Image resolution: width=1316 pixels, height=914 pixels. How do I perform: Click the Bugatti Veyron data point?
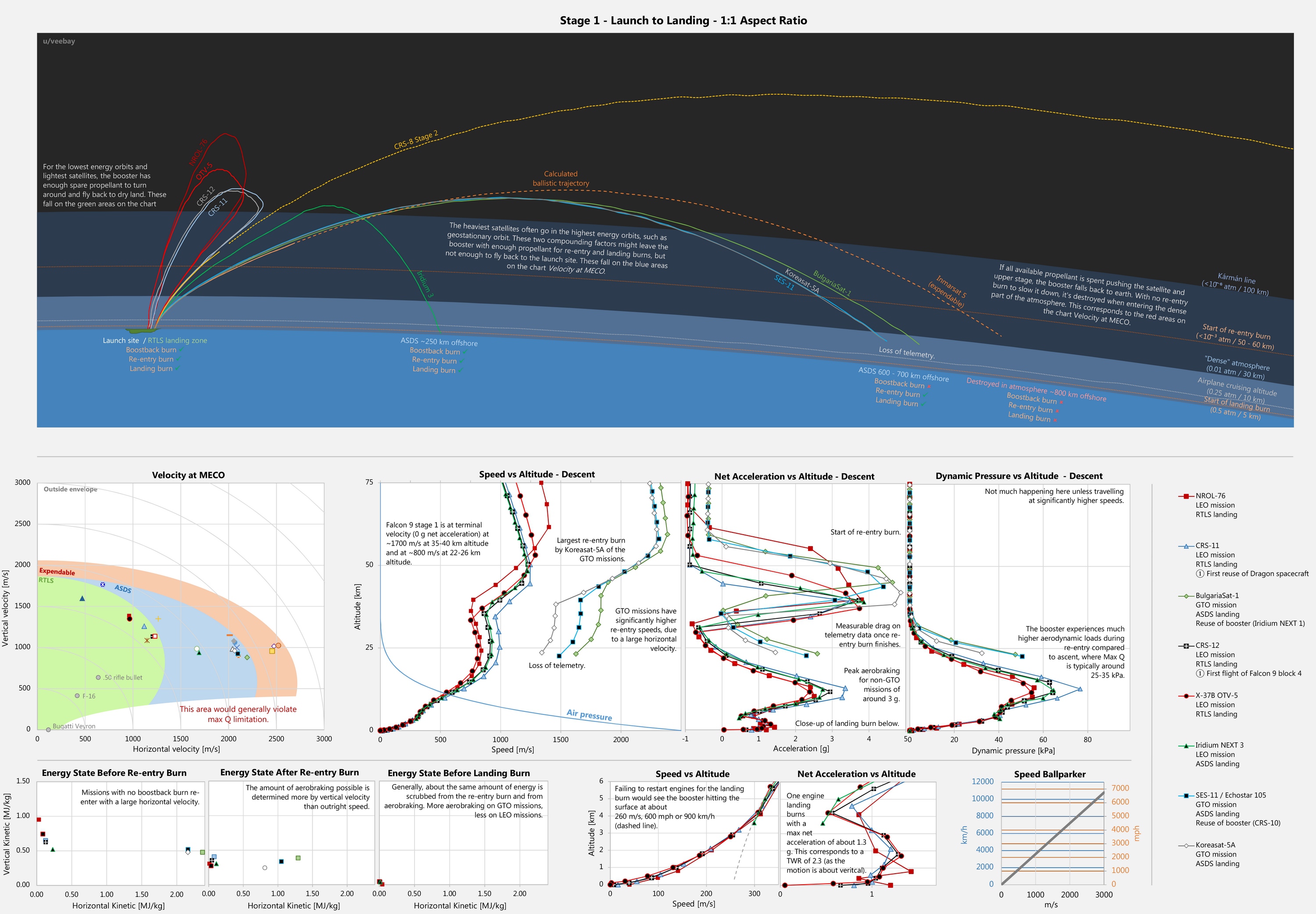(x=48, y=730)
